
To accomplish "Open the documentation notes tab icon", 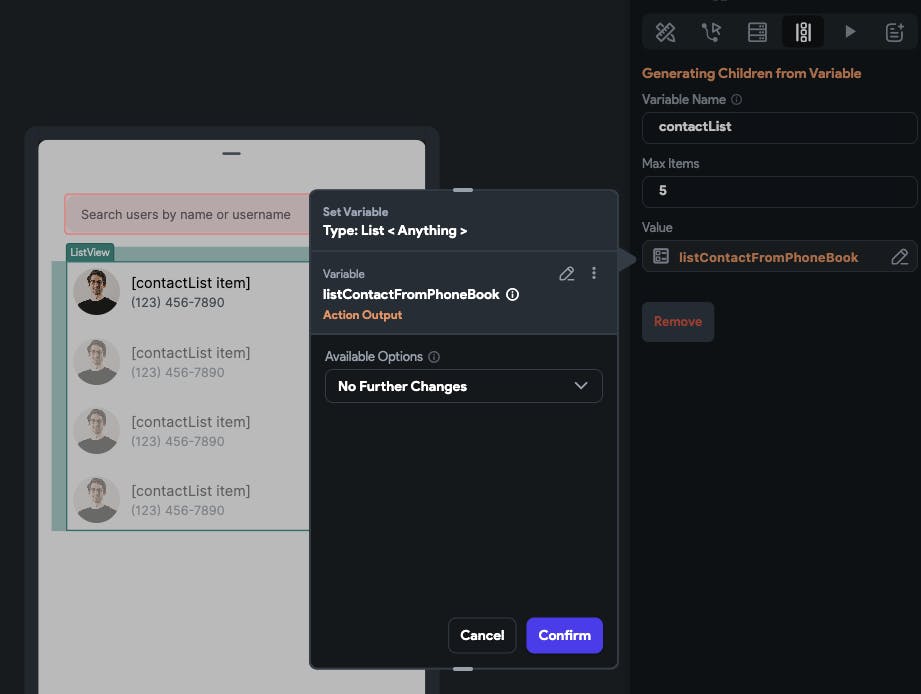I will point(895,32).
